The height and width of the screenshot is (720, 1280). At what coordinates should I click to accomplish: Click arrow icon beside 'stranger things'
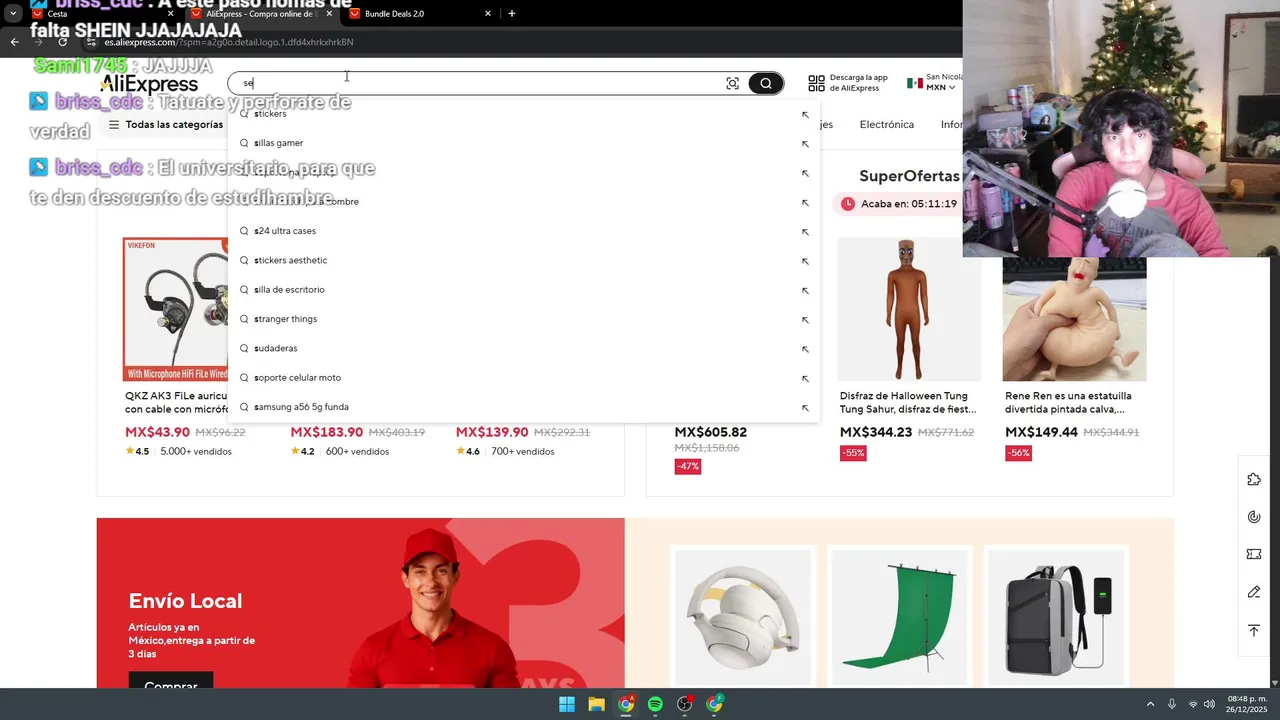point(805,319)
